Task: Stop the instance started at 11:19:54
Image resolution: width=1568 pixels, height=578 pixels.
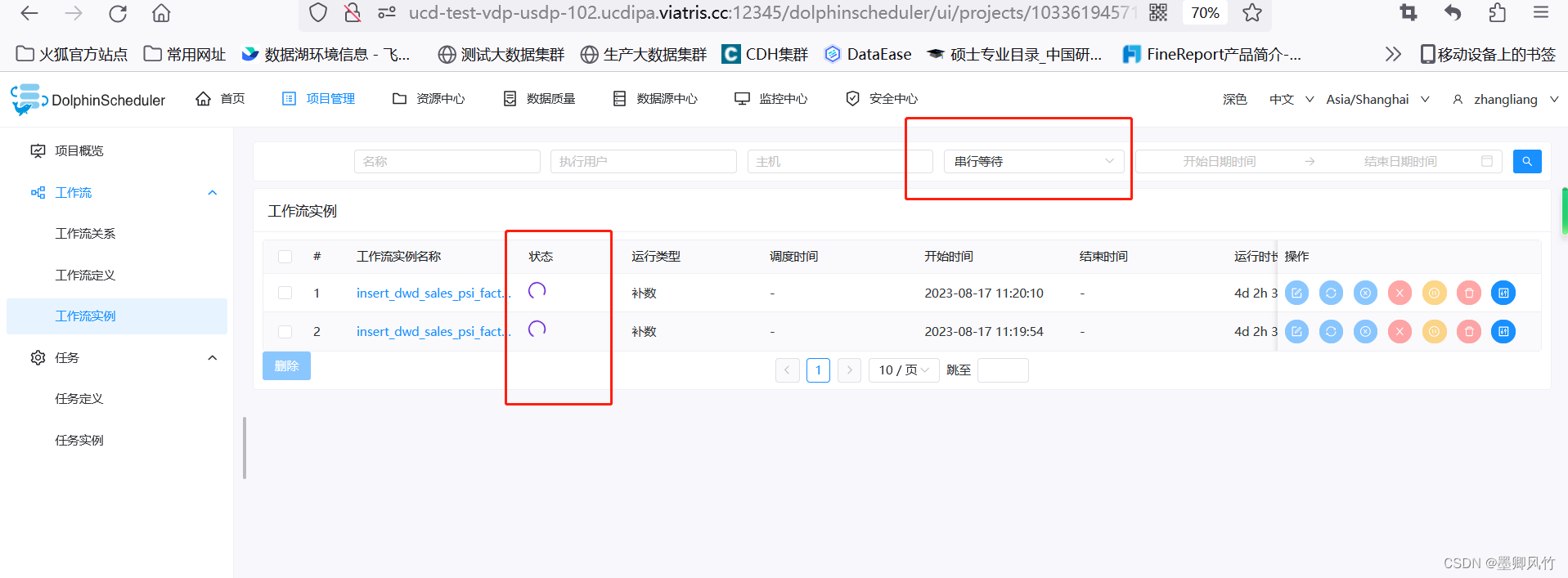Action: pos(1400,331)
